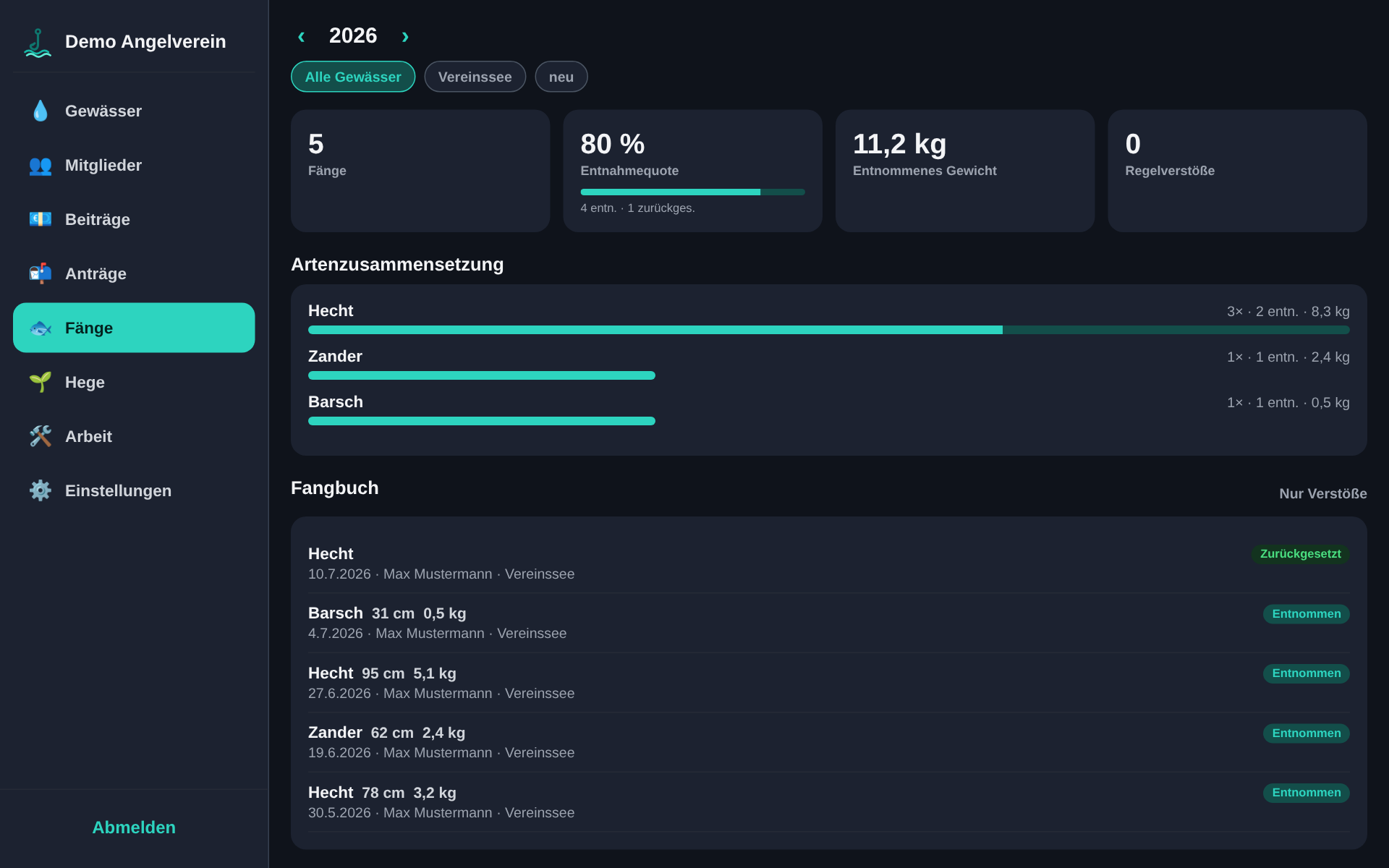Open the Hecht catch from 10.7.2026

[x=828, y=563]
